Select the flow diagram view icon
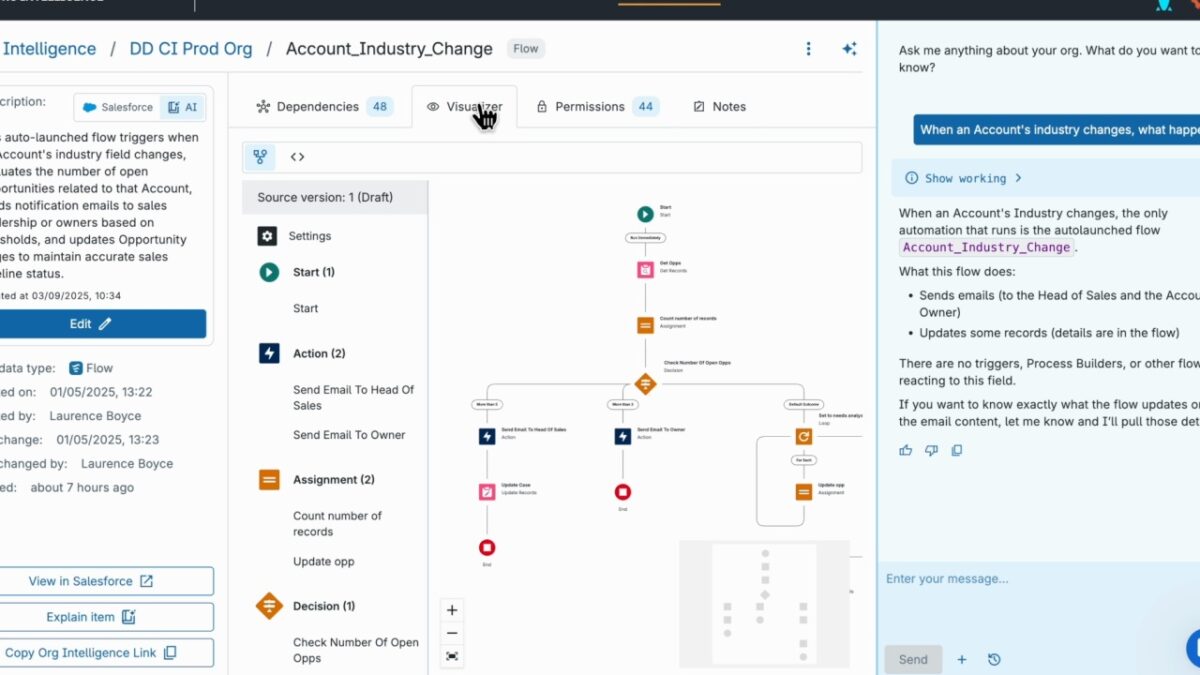 pos(260,157)
